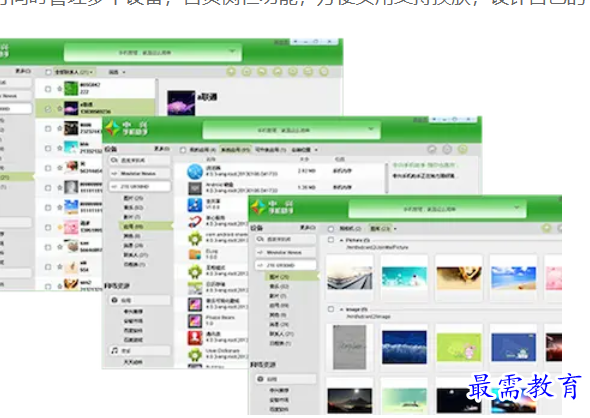590x418 pixels.
Task: Select the blue share-network app icon
Action: point(195,205)
